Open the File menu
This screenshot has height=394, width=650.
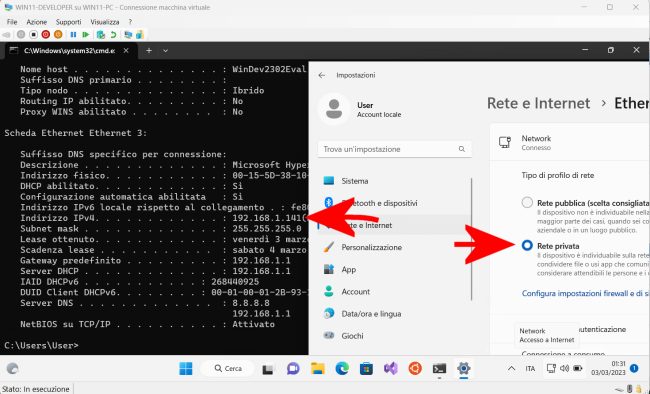(x=12, y=22)
